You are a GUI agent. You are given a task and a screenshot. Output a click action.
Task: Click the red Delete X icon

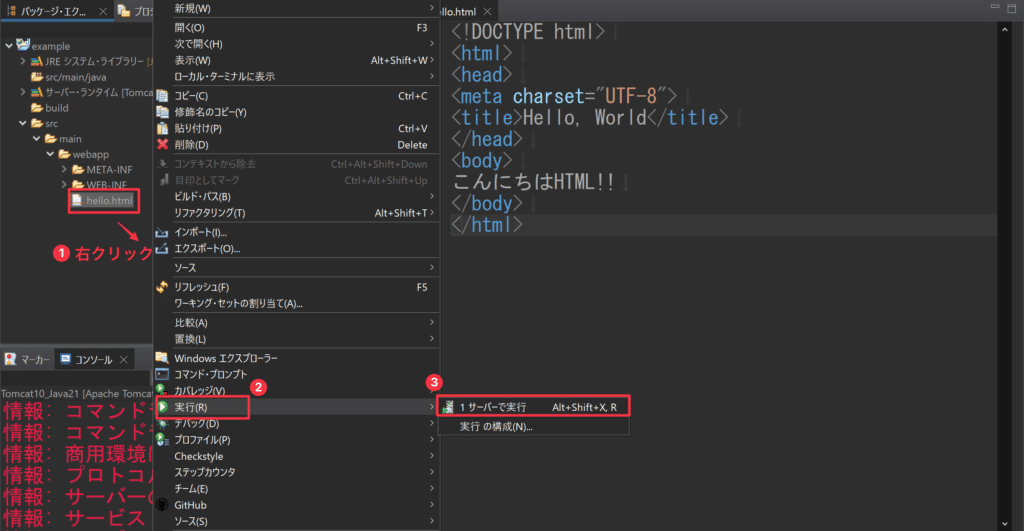pos(162,145)
